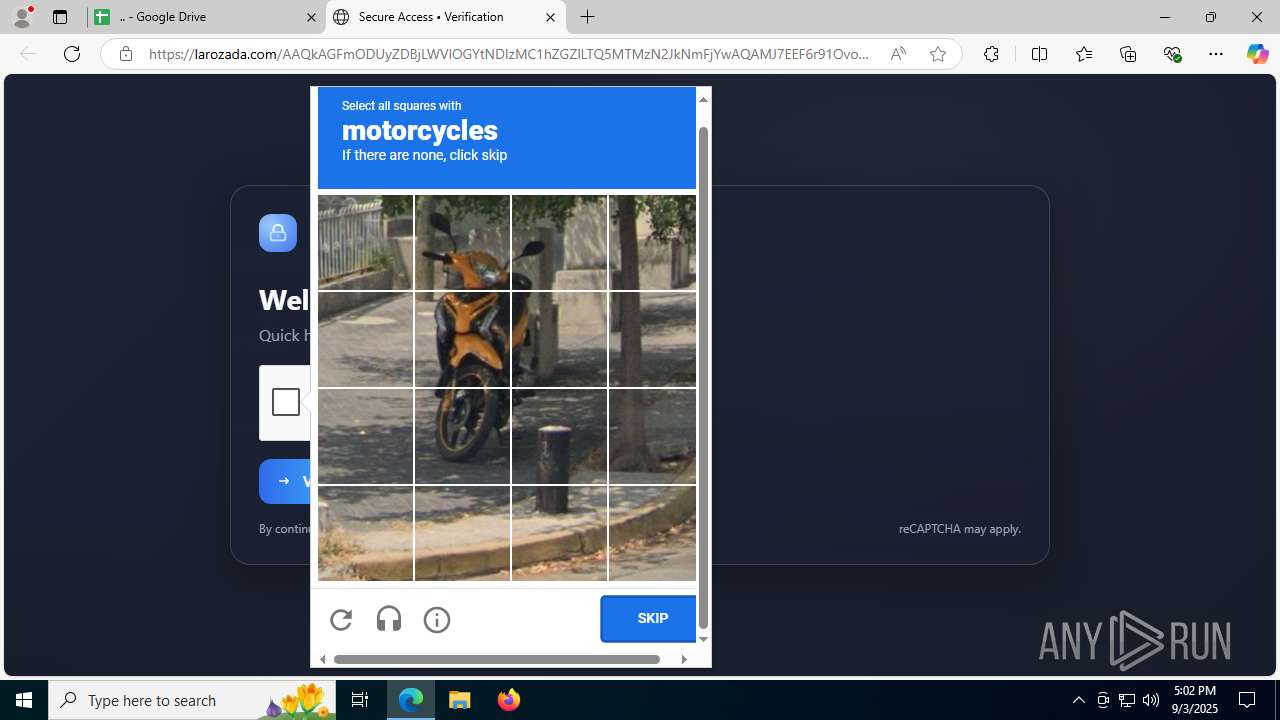The image size is (1280, 720).
Task: Close the Secure Access Verification tab
Action: pos(550,17)
